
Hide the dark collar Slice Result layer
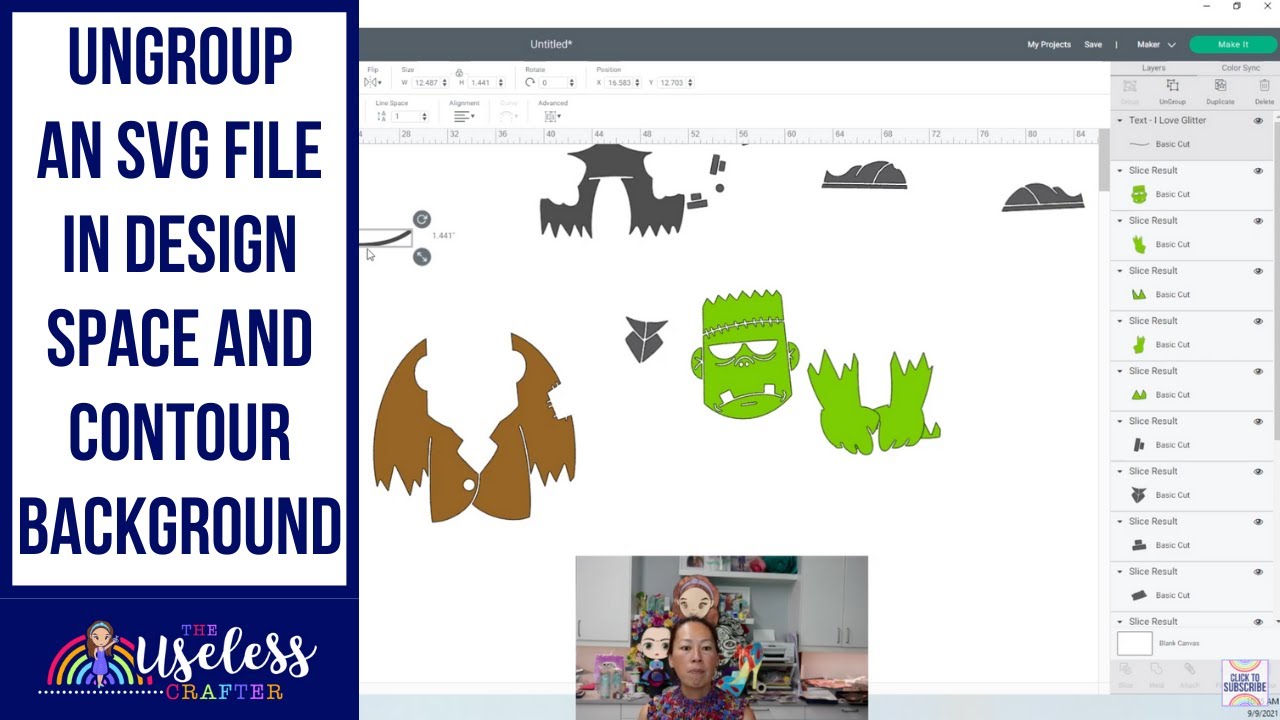[1258, 471]
